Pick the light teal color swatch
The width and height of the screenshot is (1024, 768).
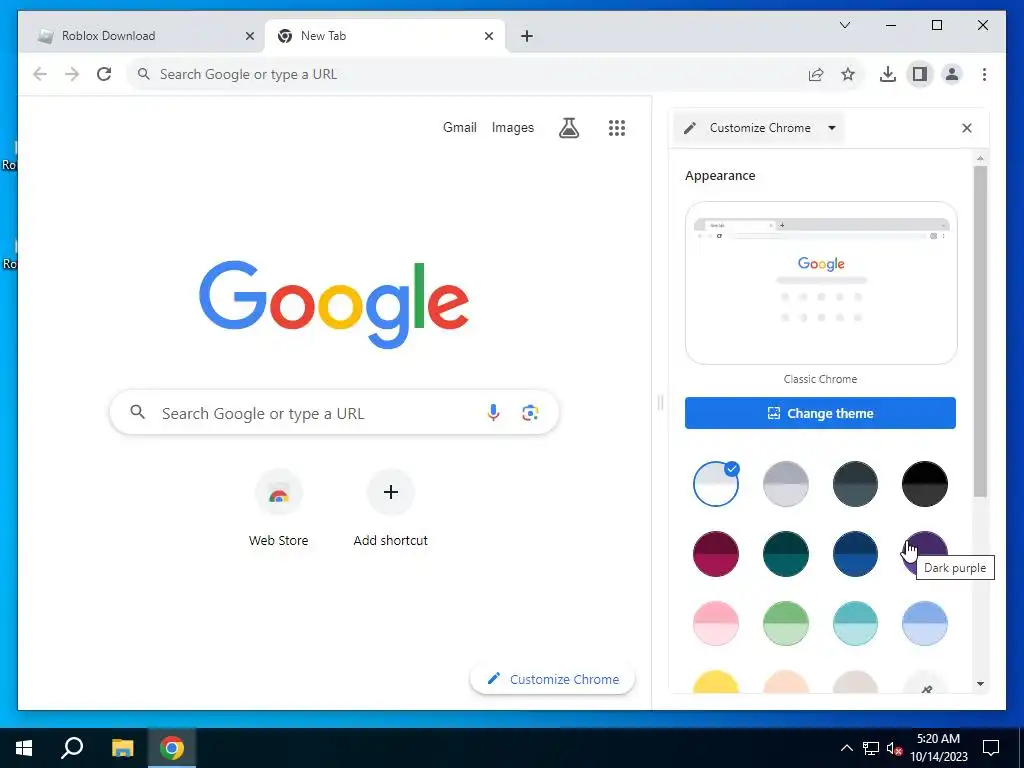pos(855,624)
